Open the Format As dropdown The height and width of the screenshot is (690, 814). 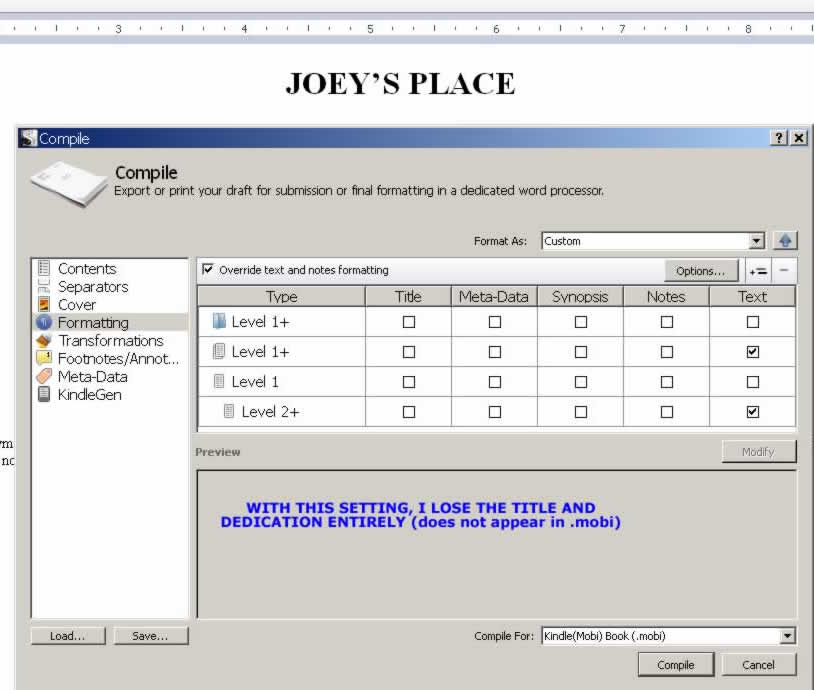point(756,241)
